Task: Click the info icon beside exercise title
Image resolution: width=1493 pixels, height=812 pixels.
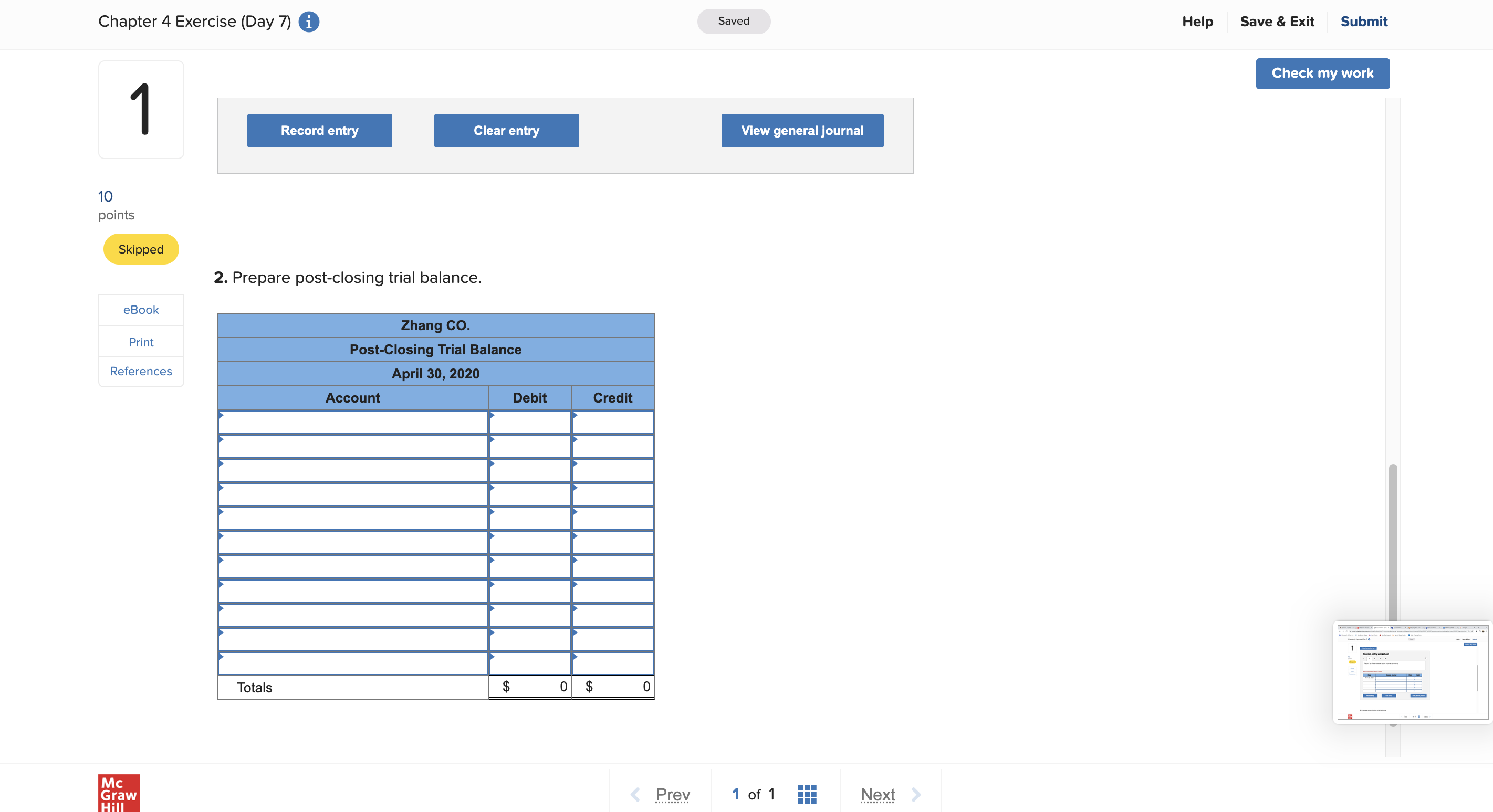Action: 308,22
